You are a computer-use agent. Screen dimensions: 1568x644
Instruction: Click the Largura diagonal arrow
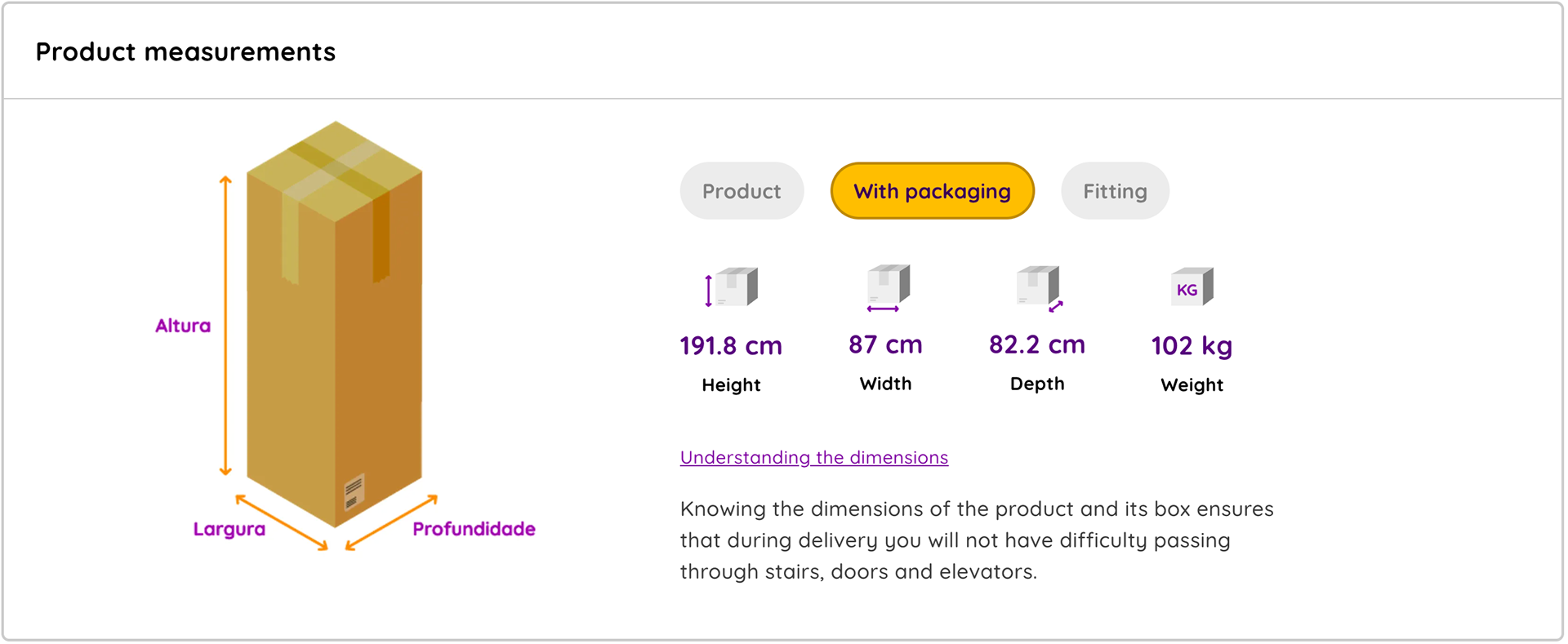click(x=282, y=522)
